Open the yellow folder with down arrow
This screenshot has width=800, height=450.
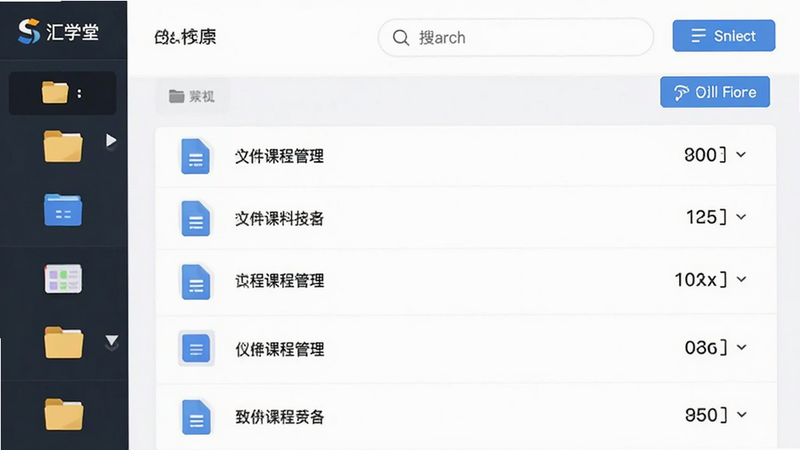63,342
